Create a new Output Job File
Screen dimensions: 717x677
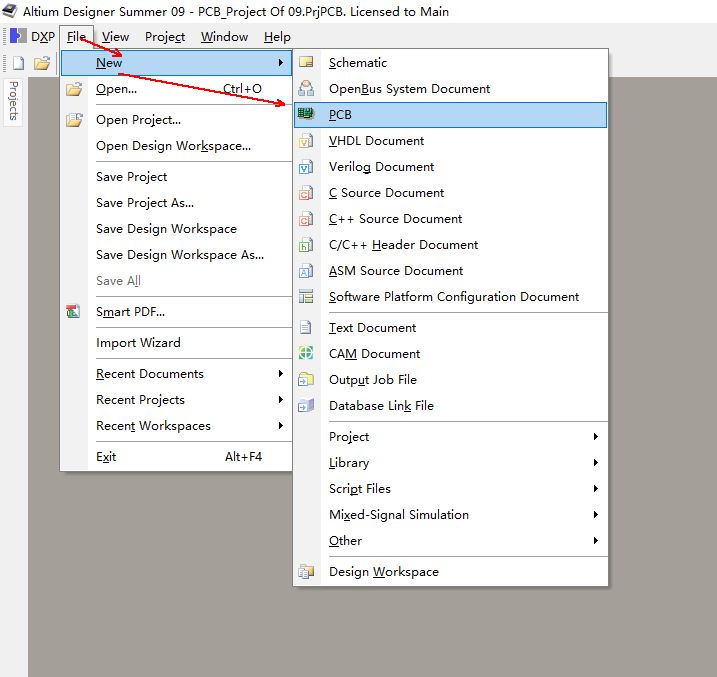pos(450,380)
